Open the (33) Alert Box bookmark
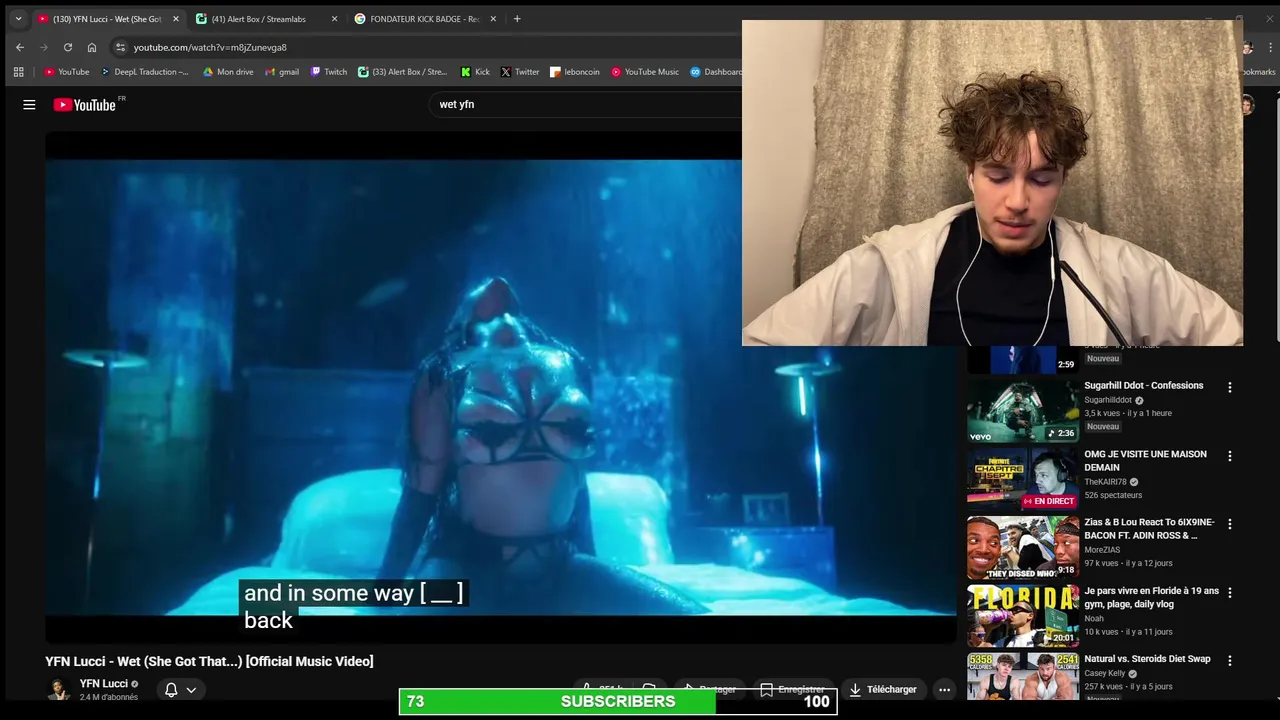The height and width of the screenshot is (720, 1280). [403, 72]
